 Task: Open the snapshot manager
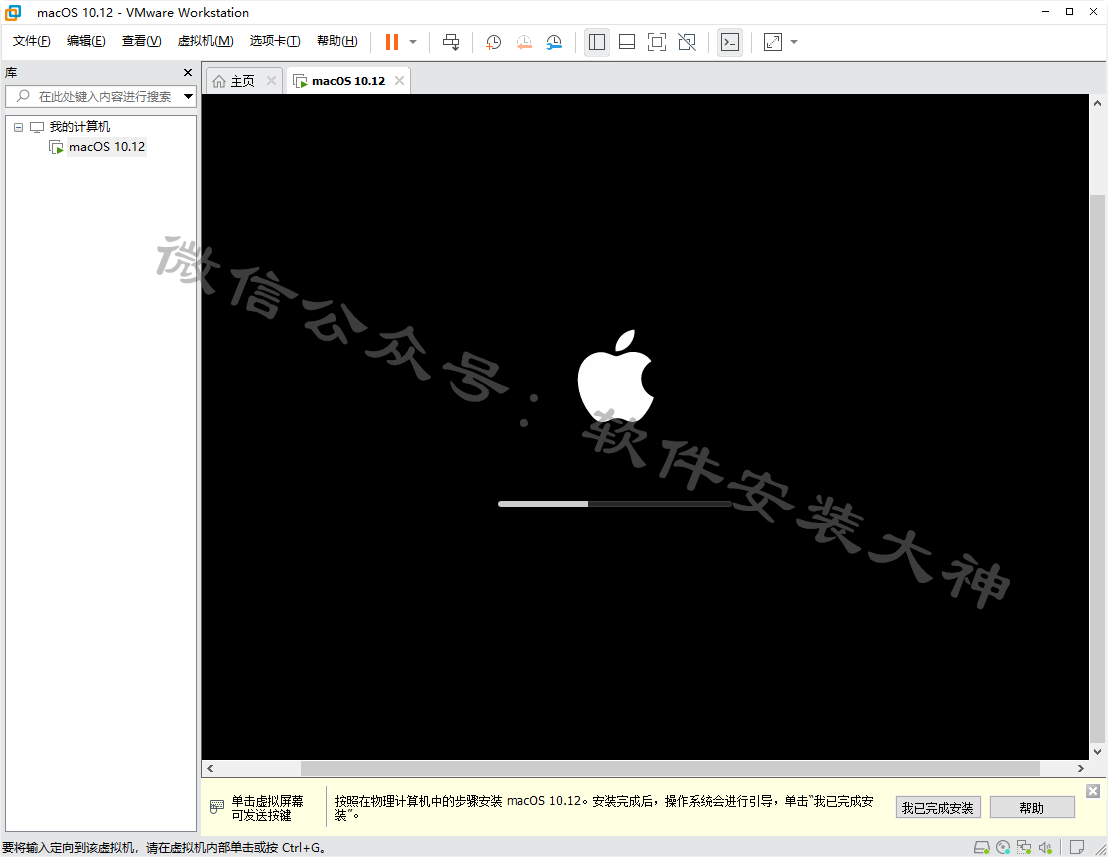(x=554, y=42)
